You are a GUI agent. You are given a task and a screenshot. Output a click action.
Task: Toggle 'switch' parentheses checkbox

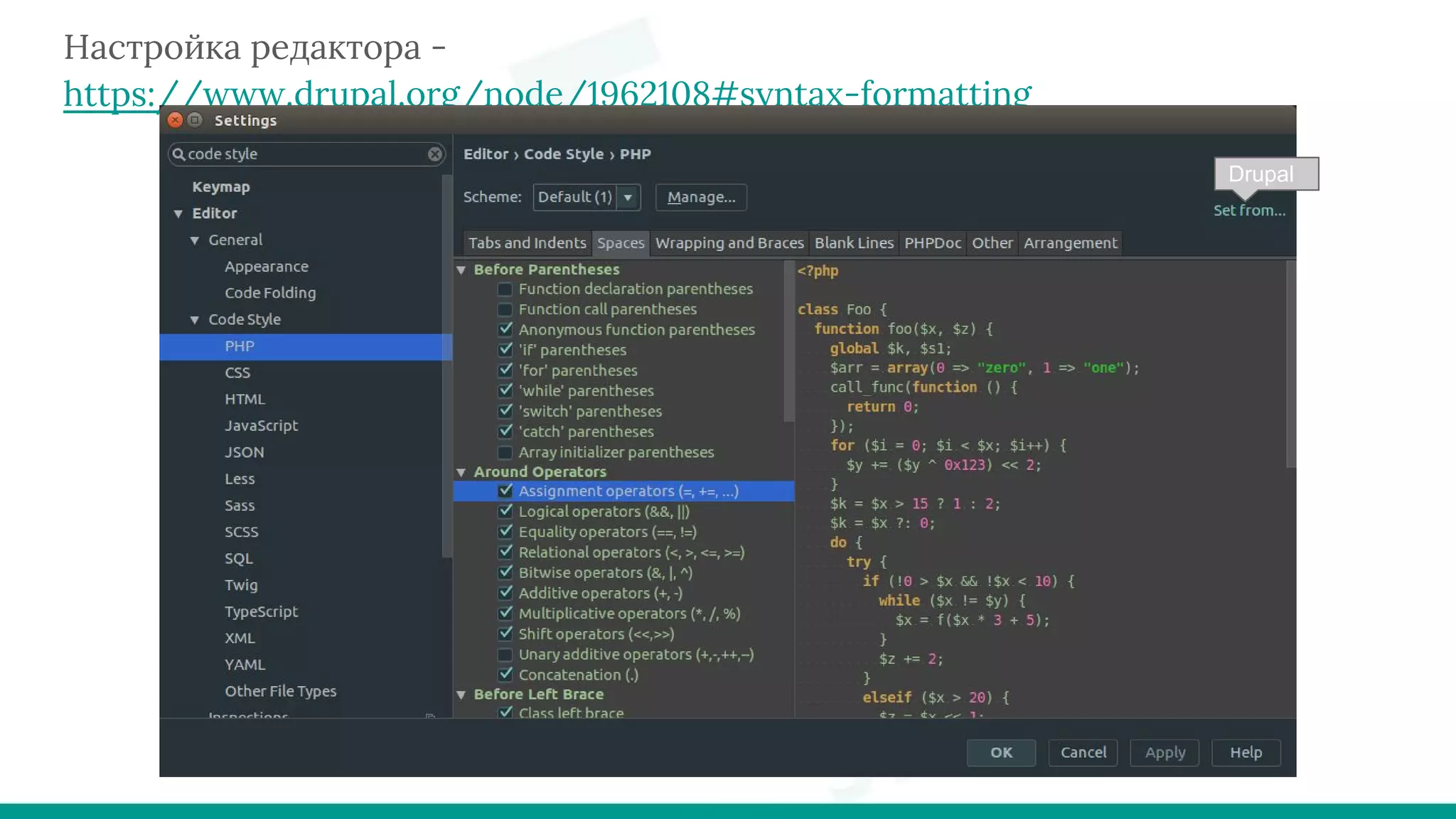(505, 412)
